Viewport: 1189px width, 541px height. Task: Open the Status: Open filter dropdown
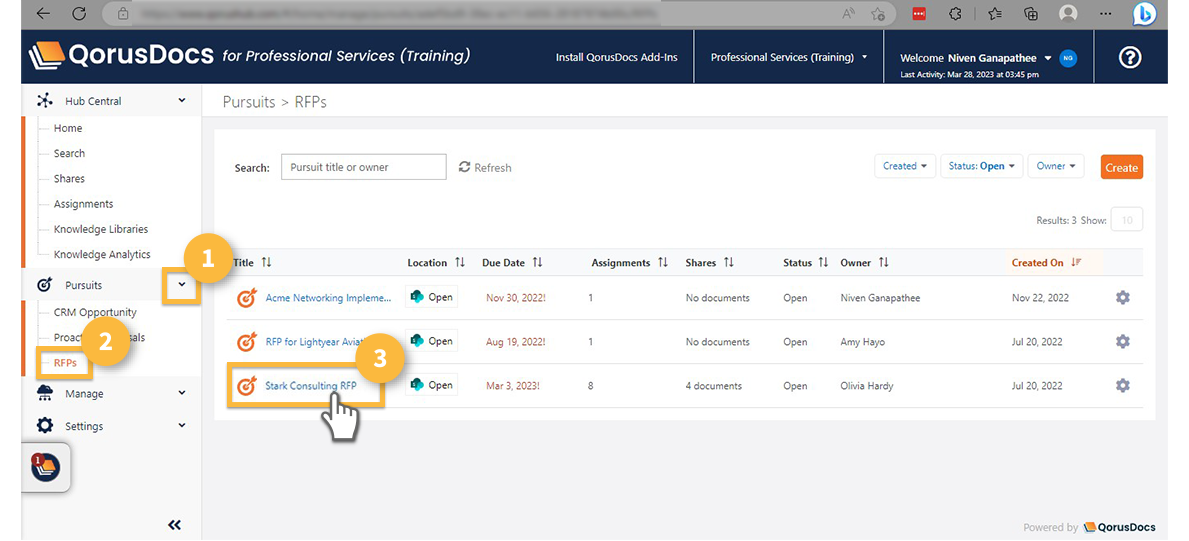[982, 166]
